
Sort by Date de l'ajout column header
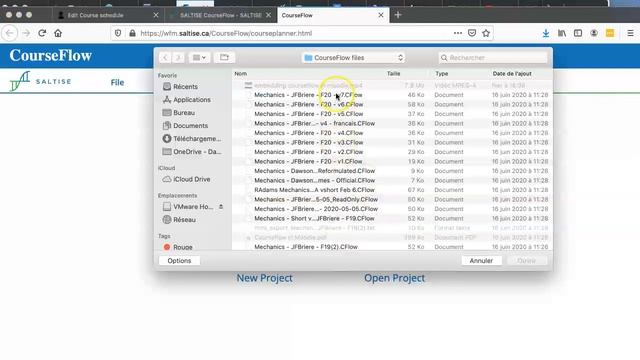point(512,73)
